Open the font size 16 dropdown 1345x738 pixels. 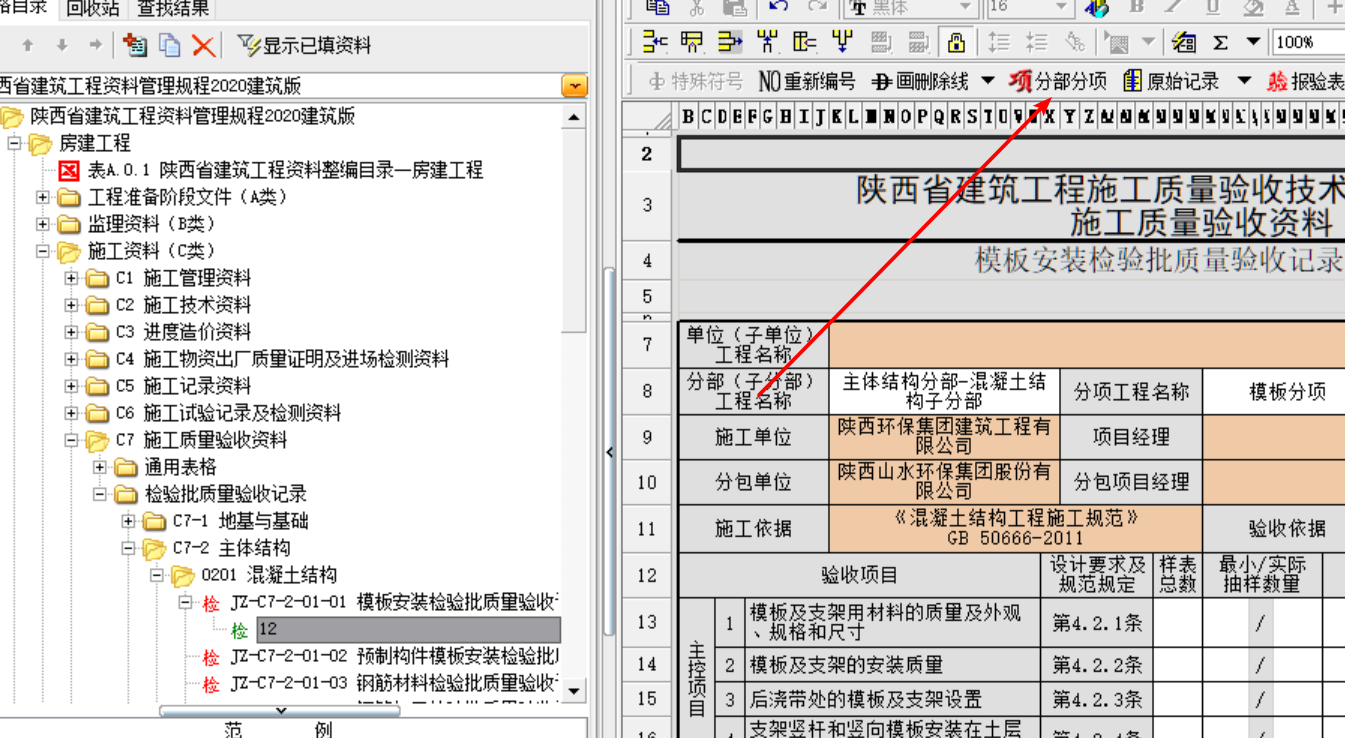click(1062, 8)
